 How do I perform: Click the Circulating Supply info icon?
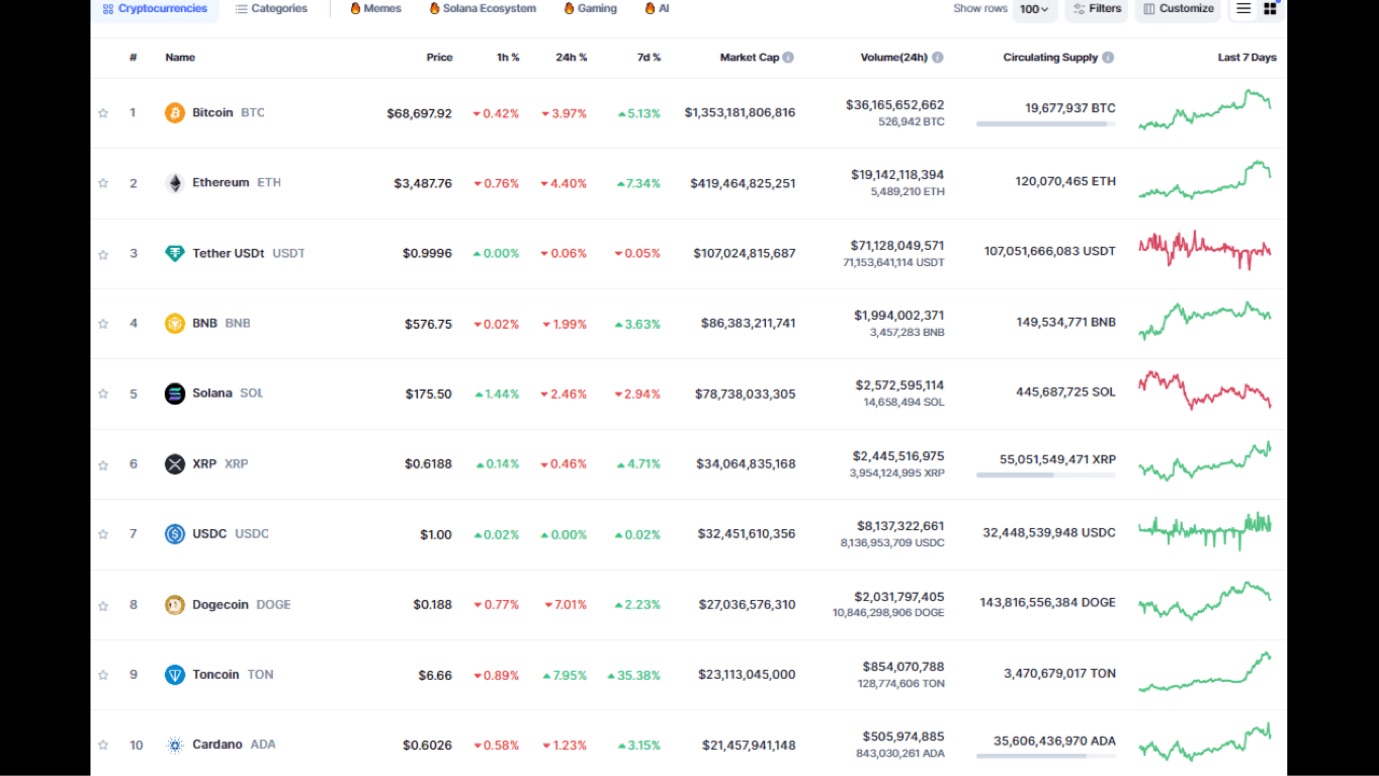click(x=1108, y=58)
